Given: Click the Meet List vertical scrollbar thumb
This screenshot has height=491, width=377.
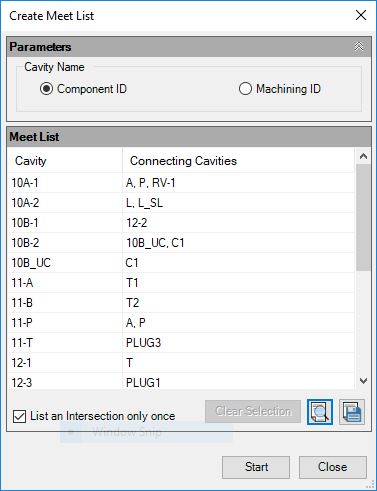Looking at the screenshot, I should 363,217.
